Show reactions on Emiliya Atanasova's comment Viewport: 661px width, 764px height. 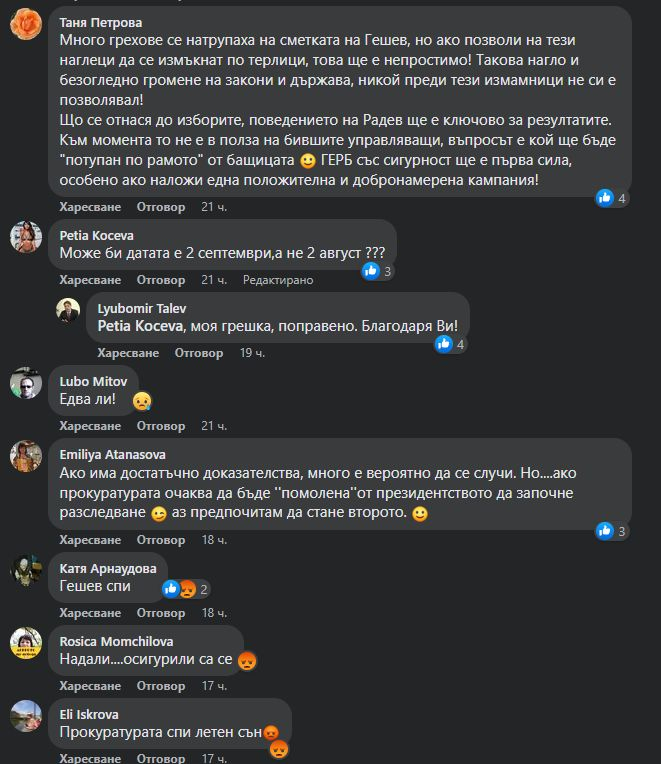click(611, 531)
